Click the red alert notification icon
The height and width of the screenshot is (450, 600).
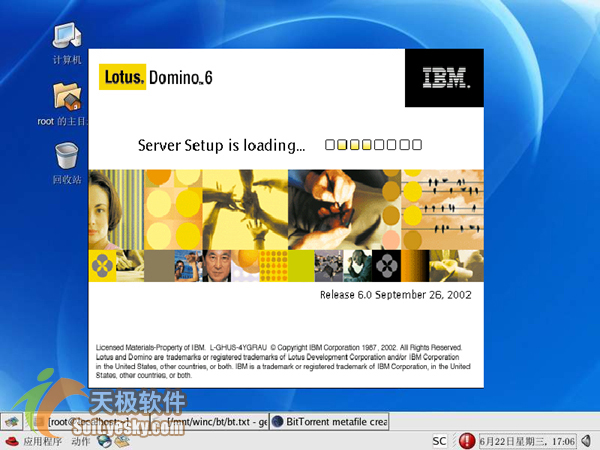tap(466, 440)
